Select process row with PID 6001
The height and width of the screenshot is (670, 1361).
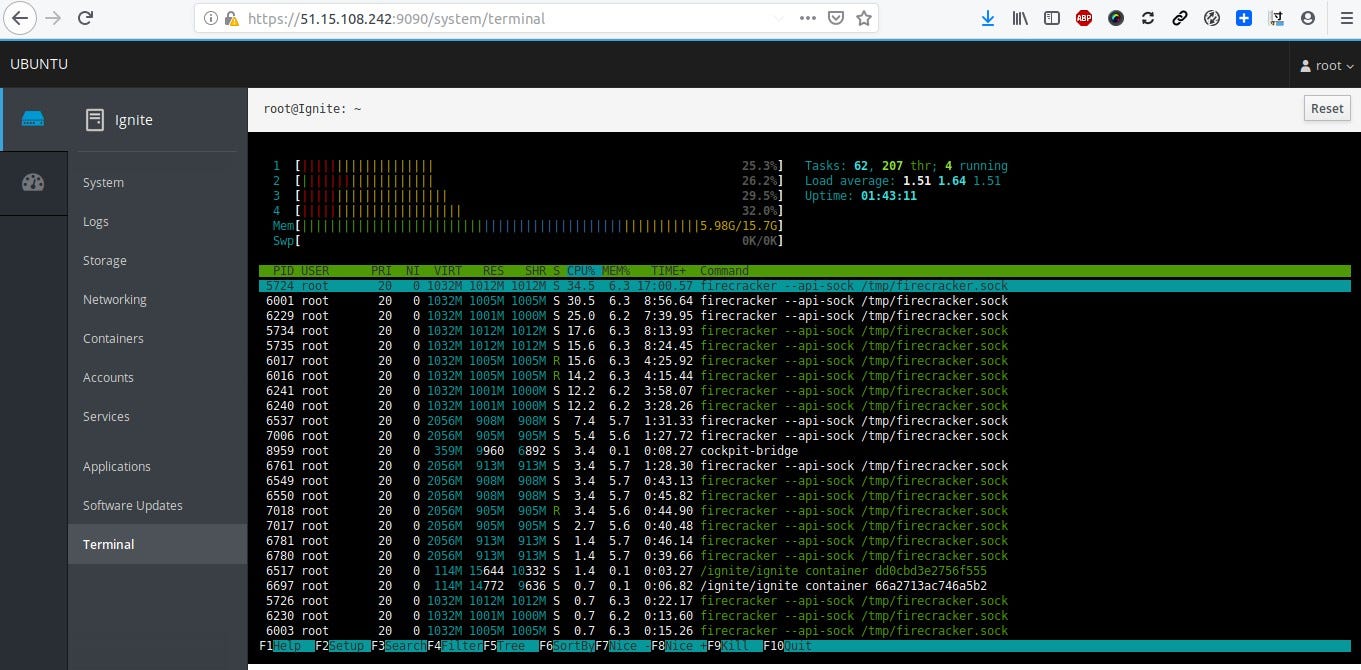(804, 301)
